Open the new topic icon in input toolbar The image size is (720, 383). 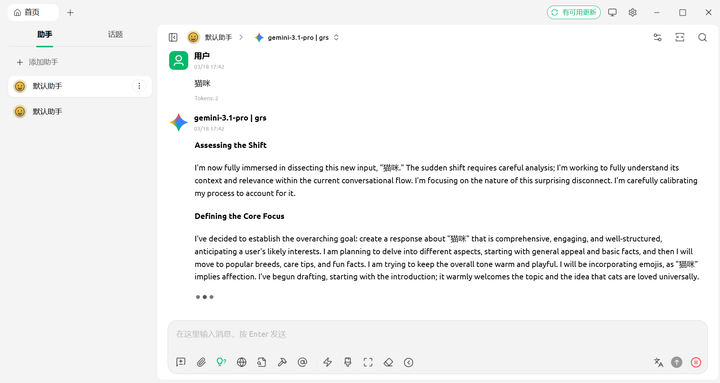(x=181, y=362)
